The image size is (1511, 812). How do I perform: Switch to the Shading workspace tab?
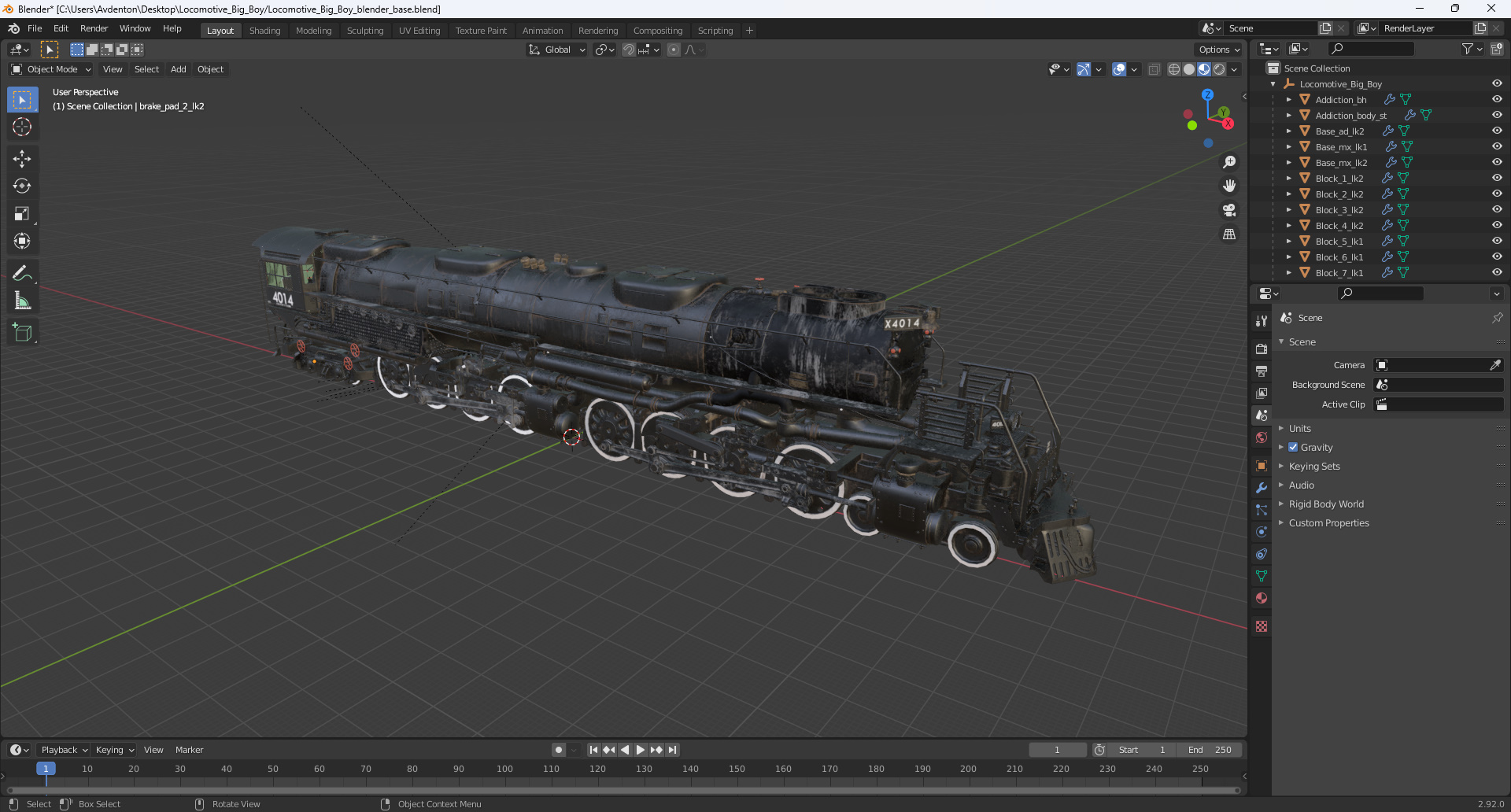click(264, 31)
